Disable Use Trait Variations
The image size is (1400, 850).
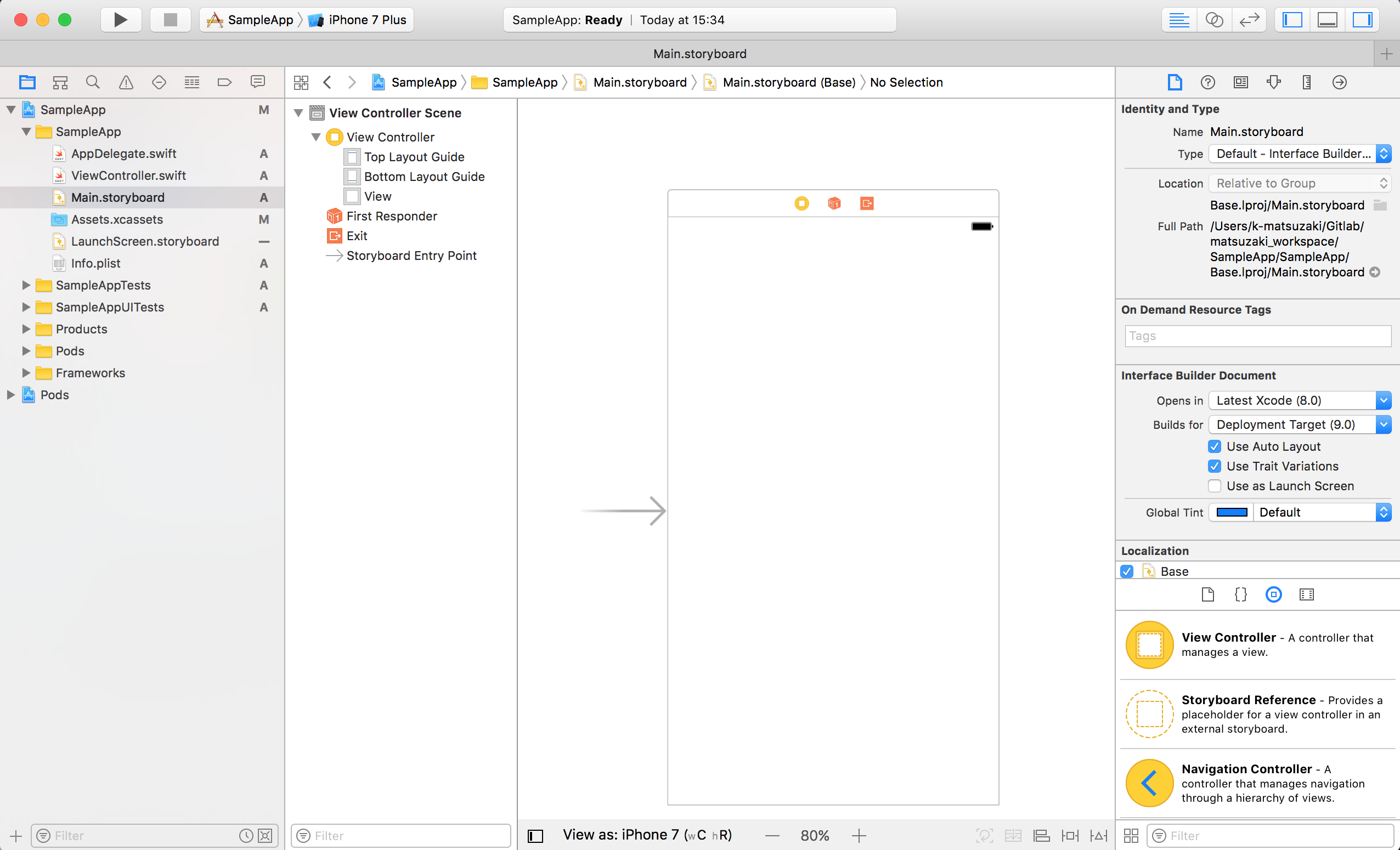tap(1214, 466)
